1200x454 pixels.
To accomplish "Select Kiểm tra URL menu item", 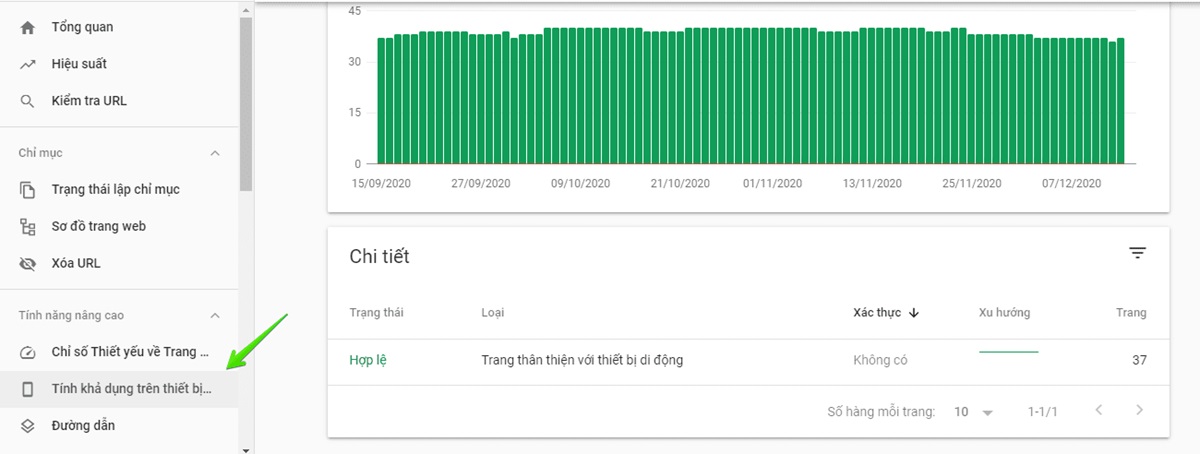I will pyautogui.click(x=89, y=101).
